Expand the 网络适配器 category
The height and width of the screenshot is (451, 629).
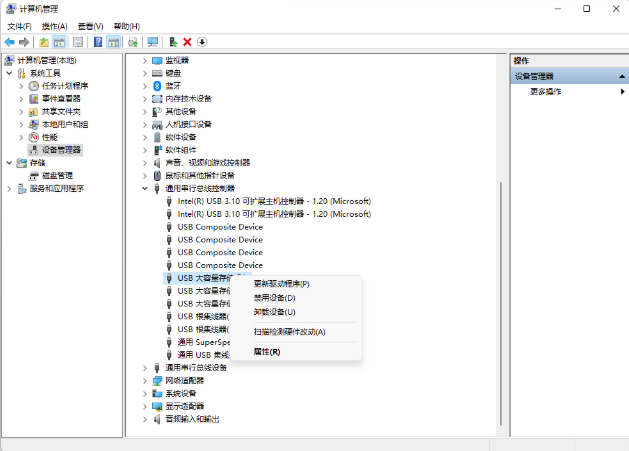(145, 381)
